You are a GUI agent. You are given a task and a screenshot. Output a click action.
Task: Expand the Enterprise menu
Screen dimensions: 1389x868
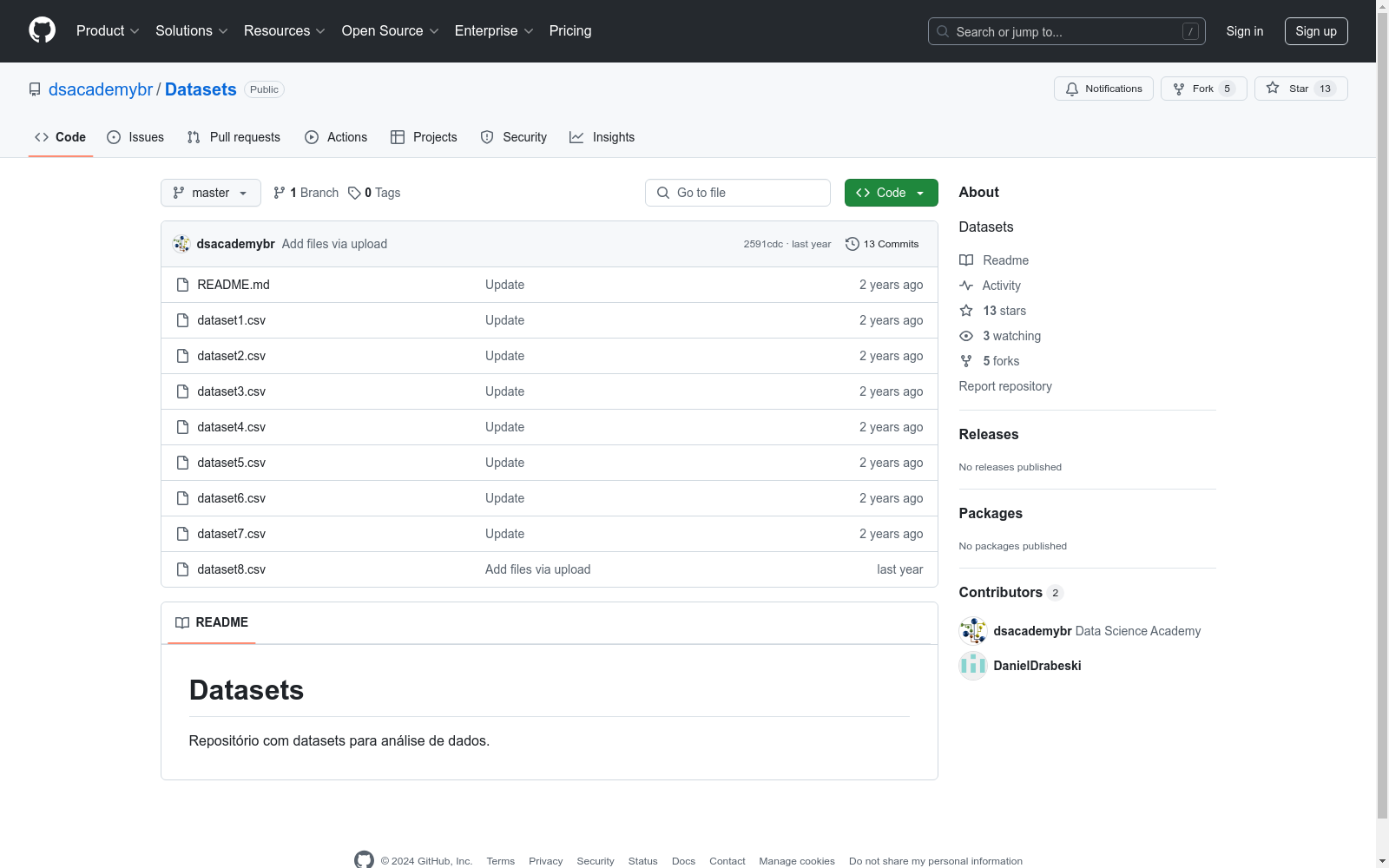tap(494, 31)
